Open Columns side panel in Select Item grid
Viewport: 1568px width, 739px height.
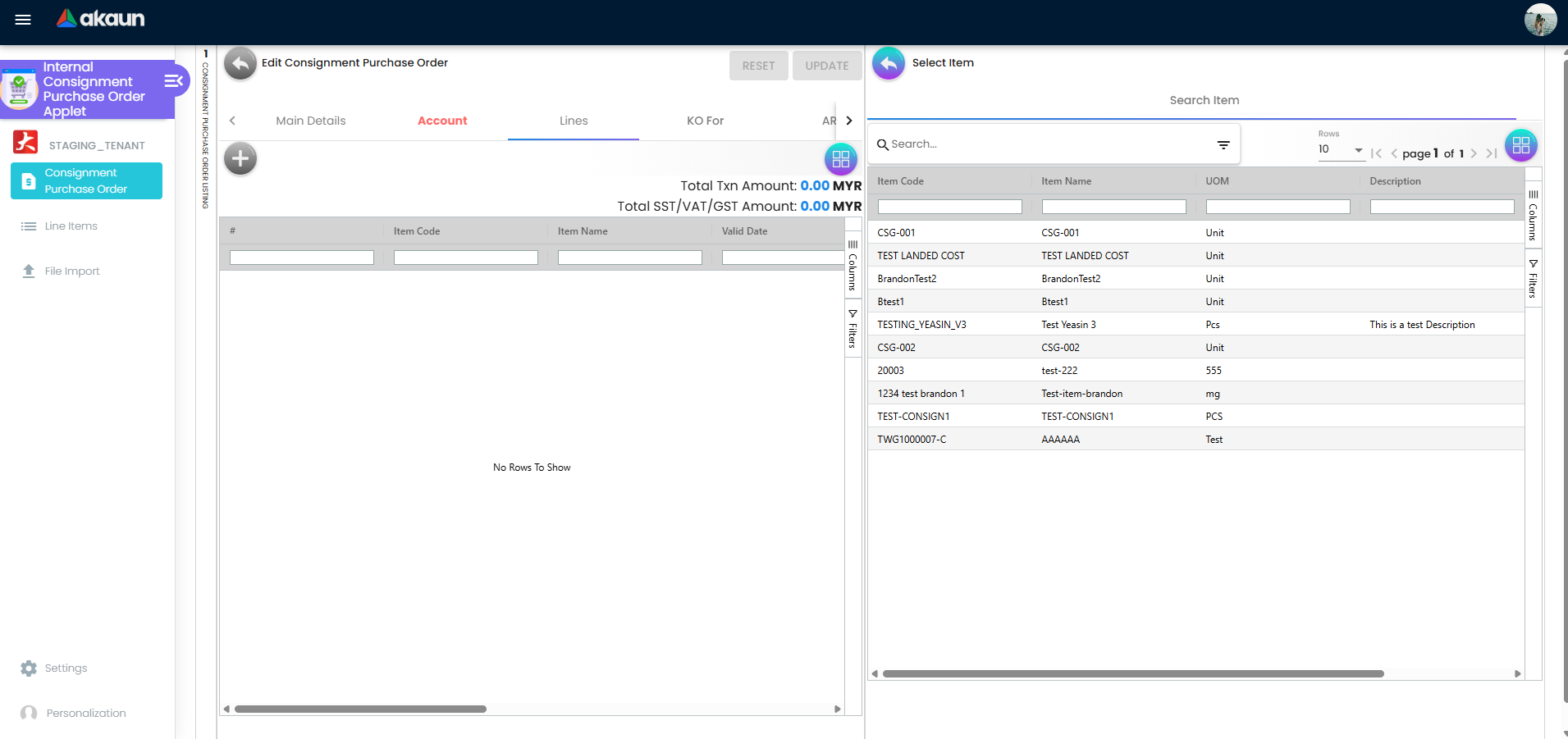1533,215
